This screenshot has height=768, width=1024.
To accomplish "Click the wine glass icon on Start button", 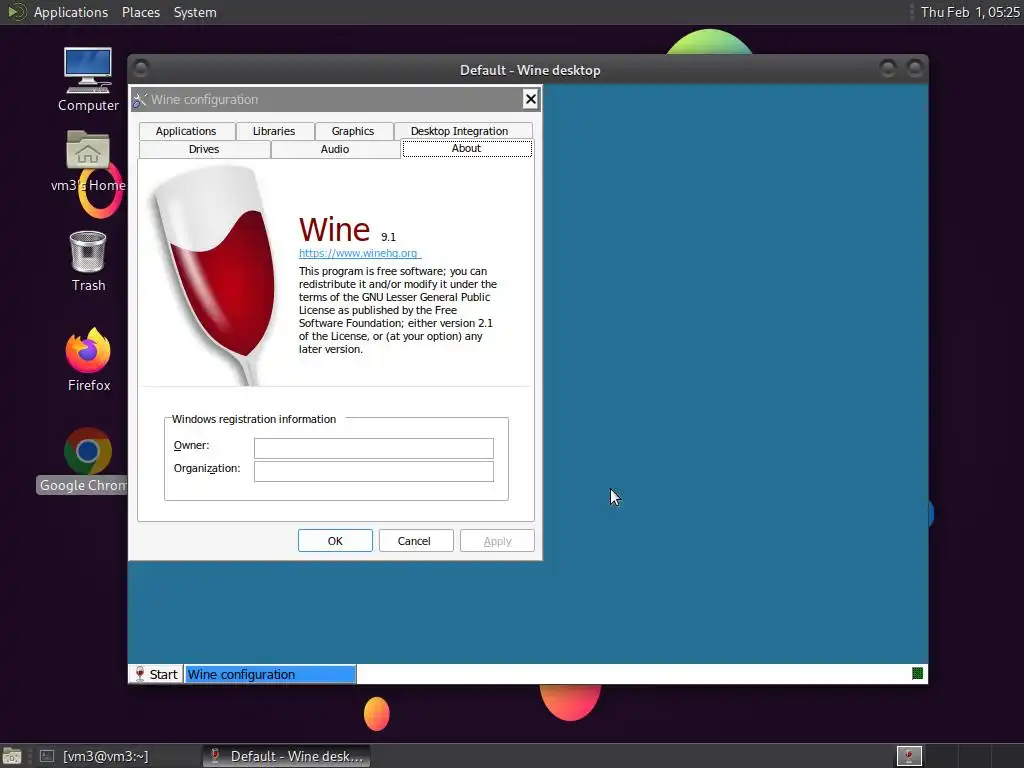I will (x=139, y=674).
